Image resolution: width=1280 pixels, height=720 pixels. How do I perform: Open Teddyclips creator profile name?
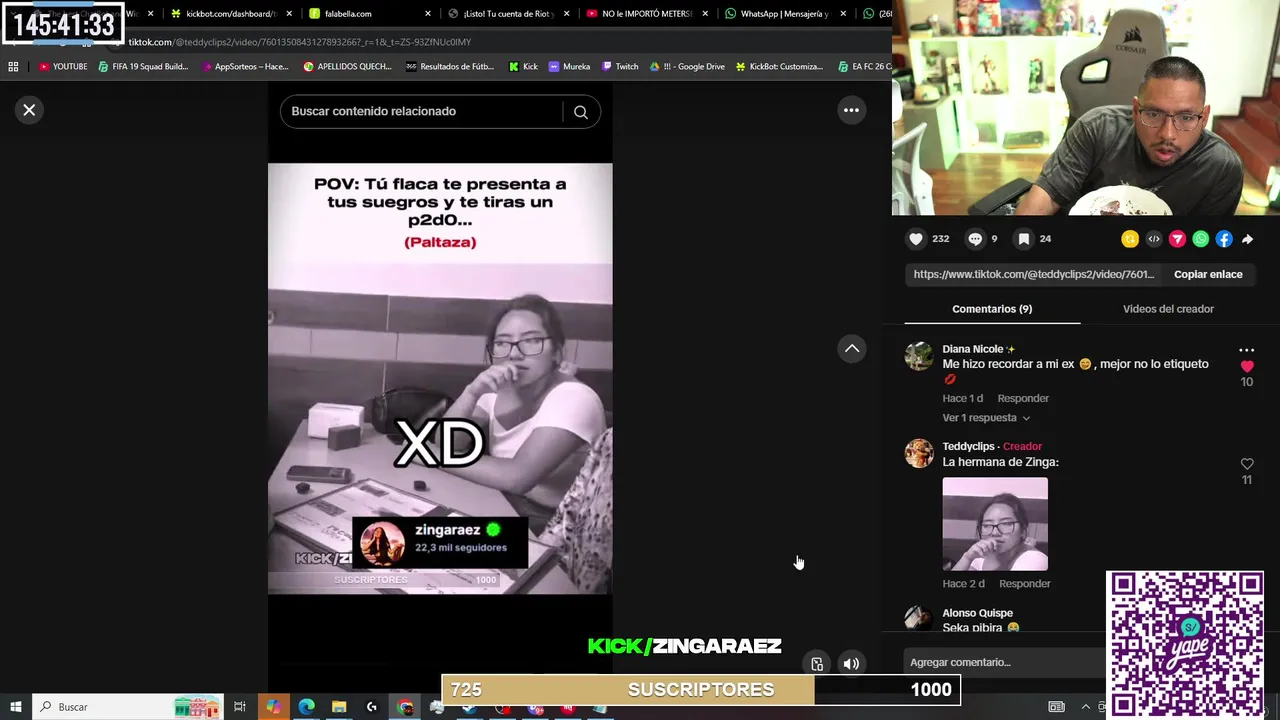968,446
